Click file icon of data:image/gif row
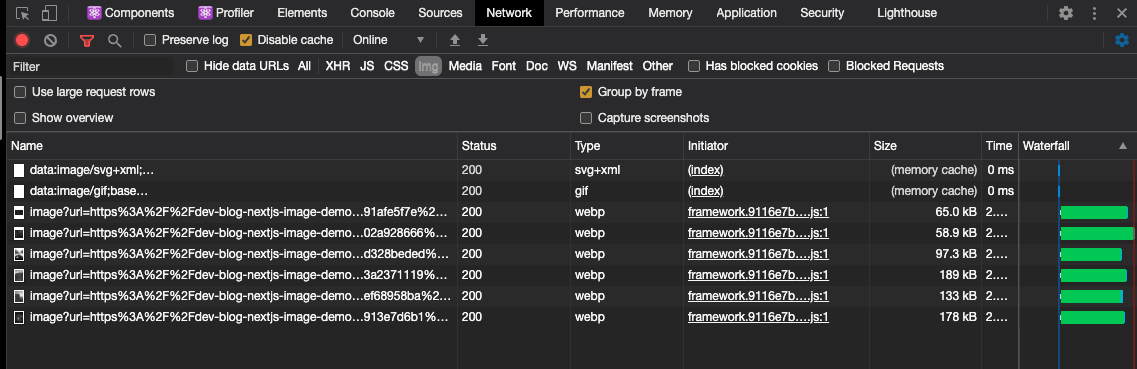 pyautogui.click(x=20, y=191)
